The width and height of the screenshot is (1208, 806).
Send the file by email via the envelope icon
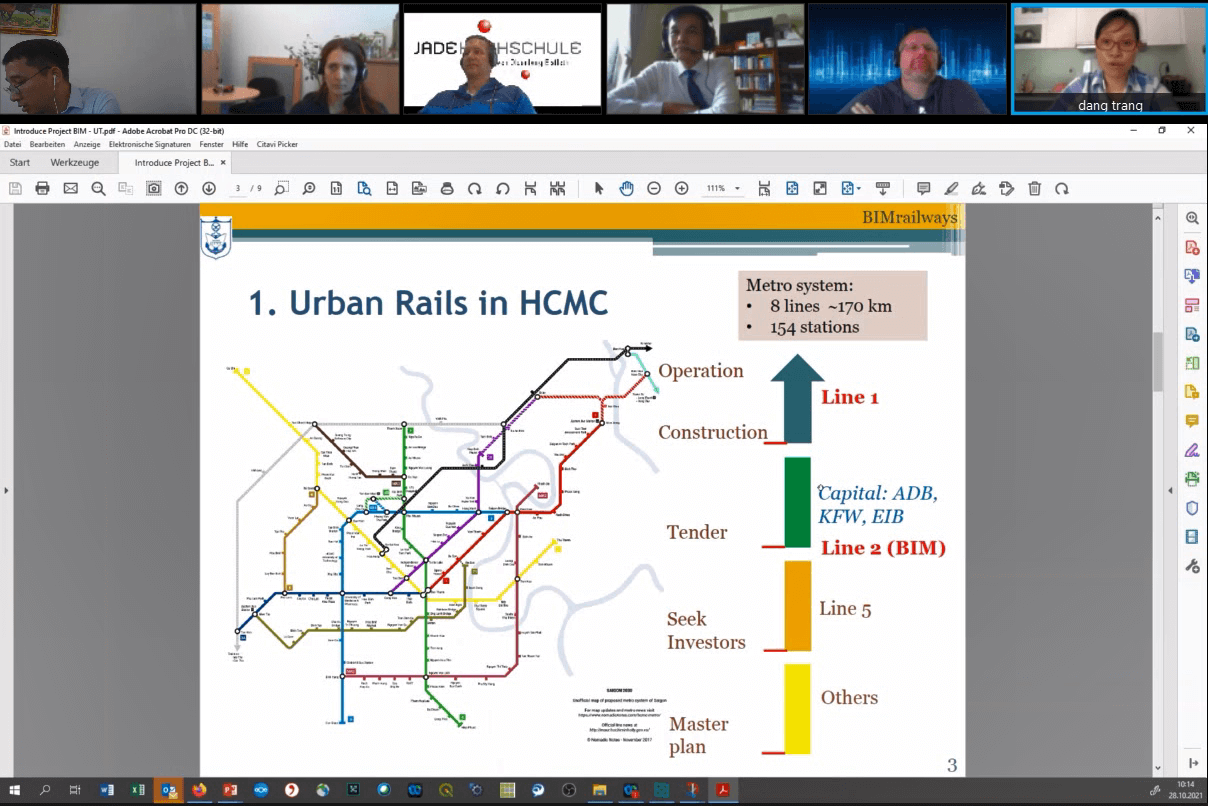coord(70,188)
